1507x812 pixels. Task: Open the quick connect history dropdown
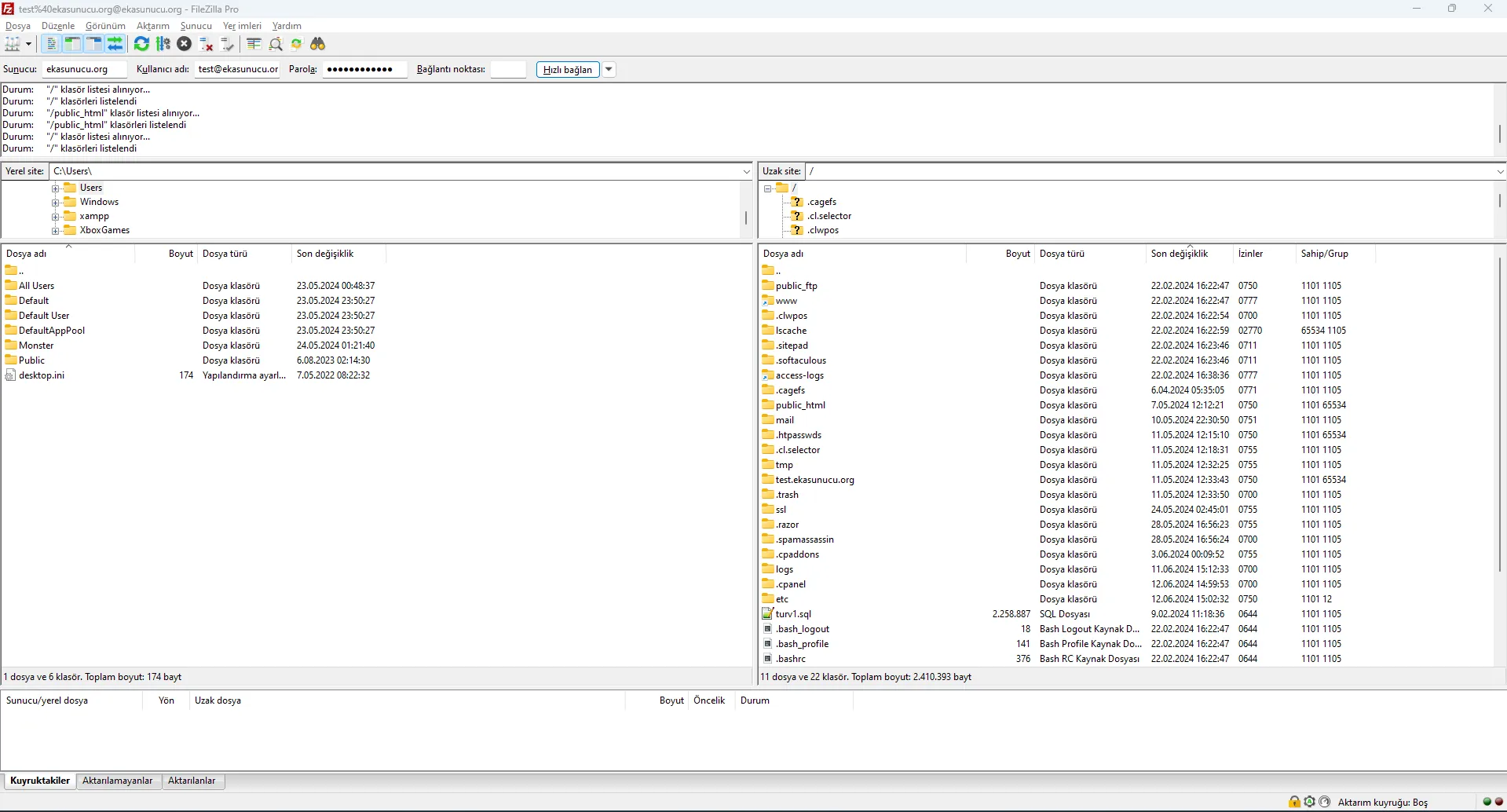[x=609, y=70]
